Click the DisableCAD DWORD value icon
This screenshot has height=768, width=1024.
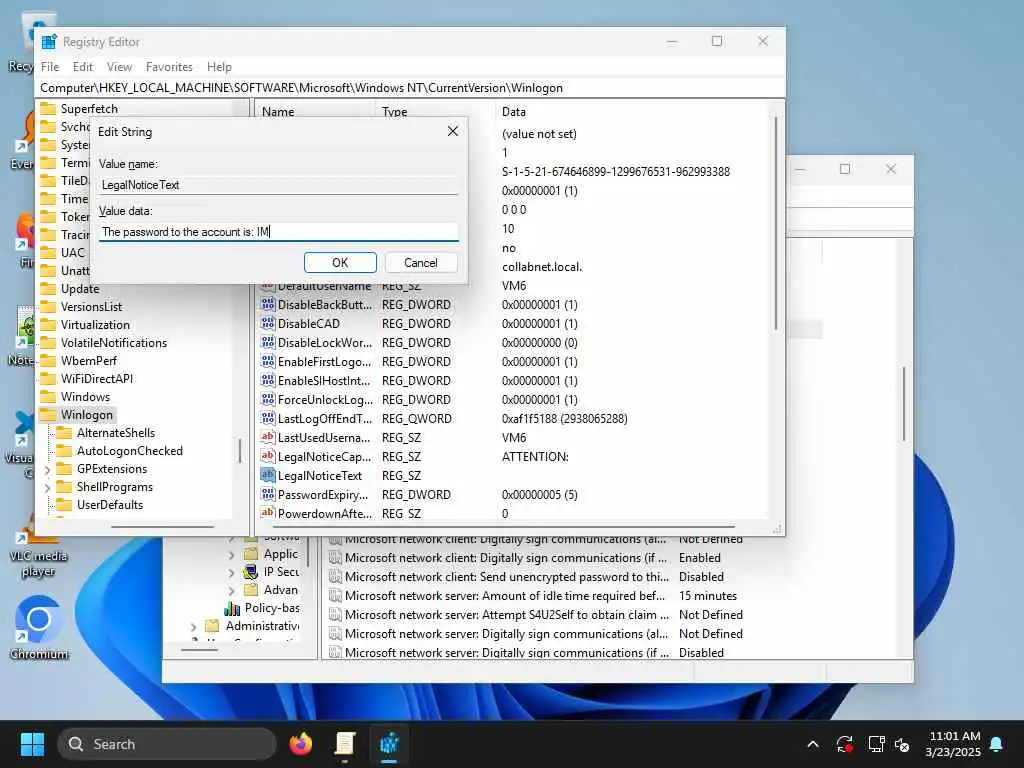[267, 323]
